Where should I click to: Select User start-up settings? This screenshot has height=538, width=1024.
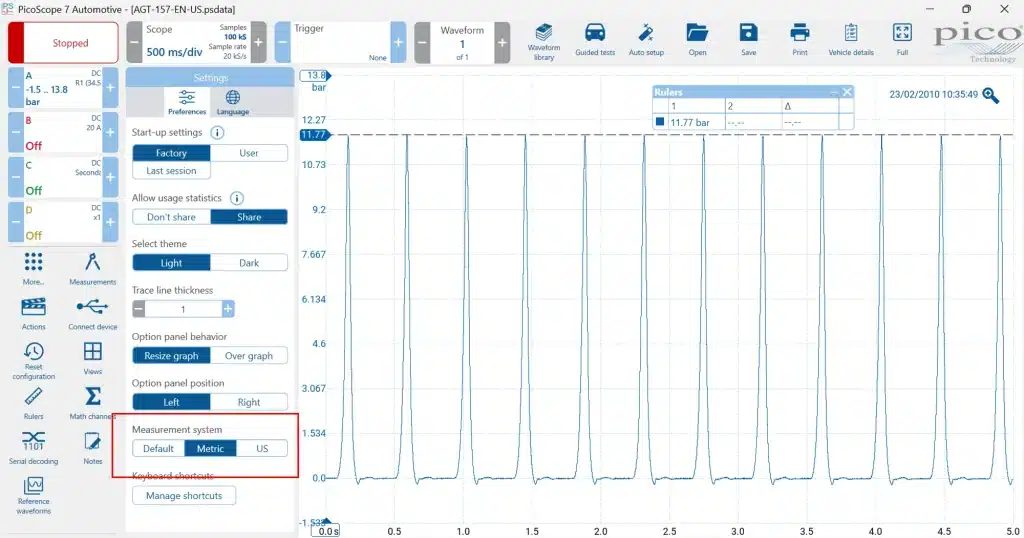click(x=249, y=153)
